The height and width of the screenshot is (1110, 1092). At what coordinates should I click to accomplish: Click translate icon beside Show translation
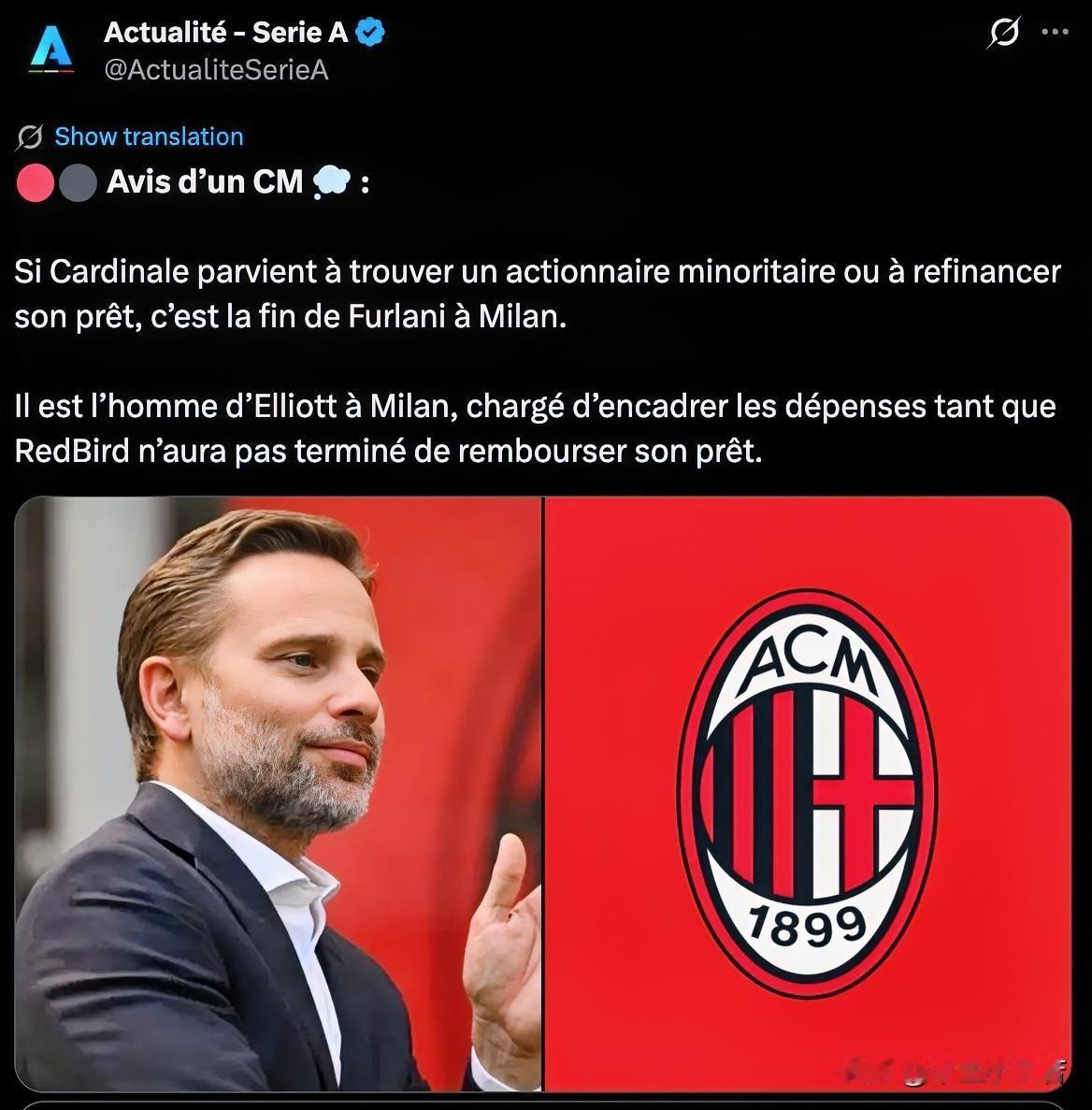(30, 137)
